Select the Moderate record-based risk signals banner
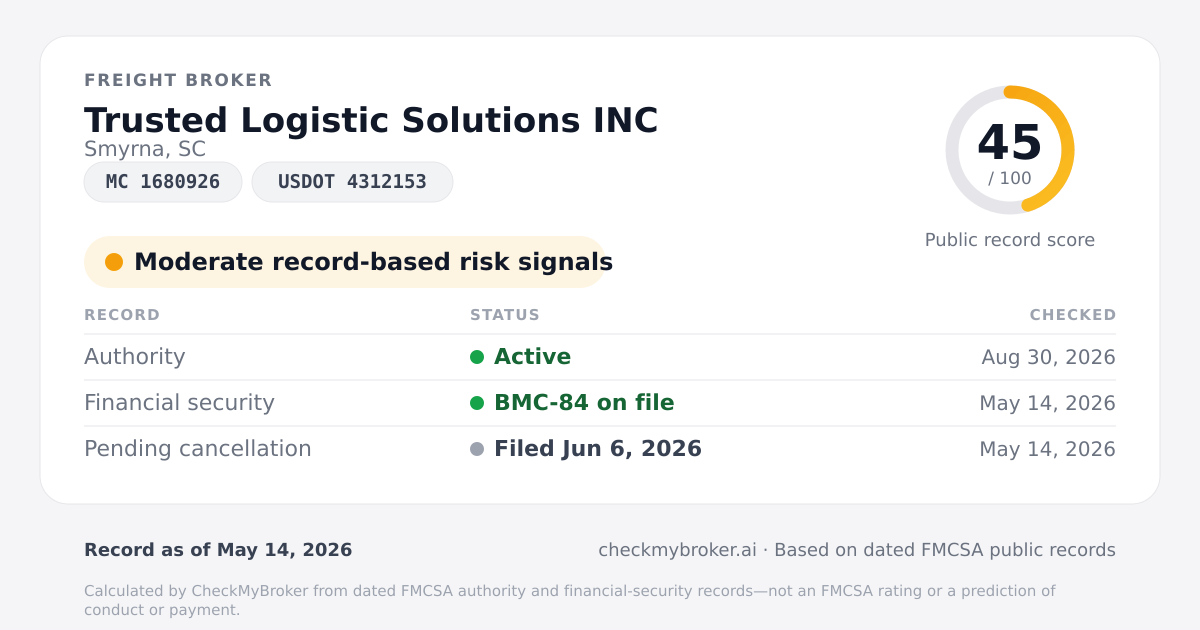 coord(345,262)
